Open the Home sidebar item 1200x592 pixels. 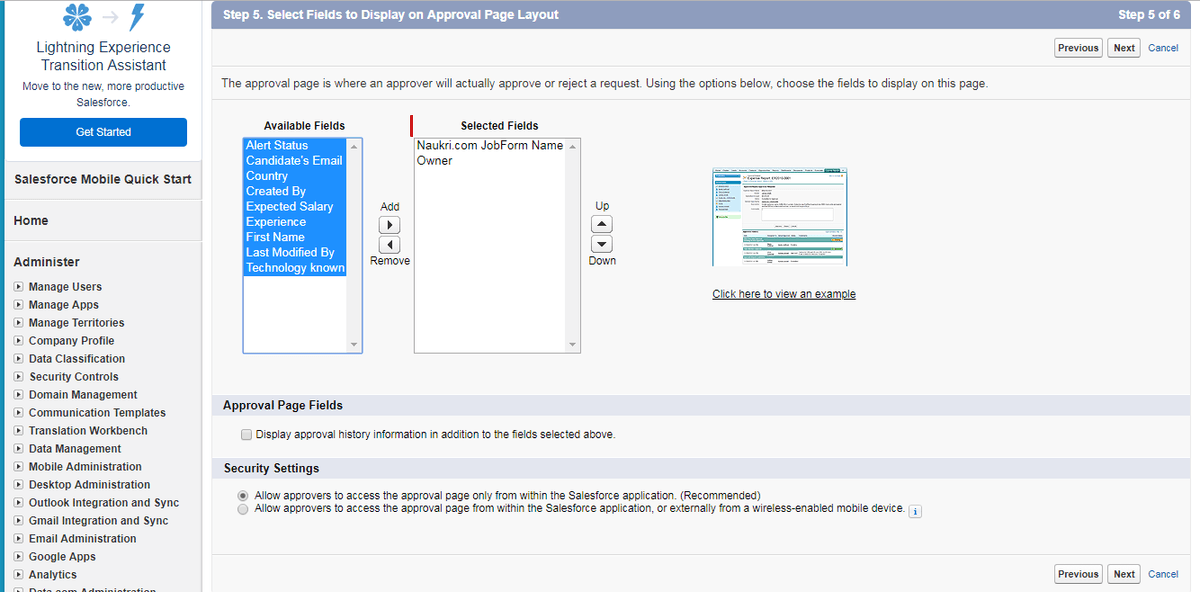point(31,221)
